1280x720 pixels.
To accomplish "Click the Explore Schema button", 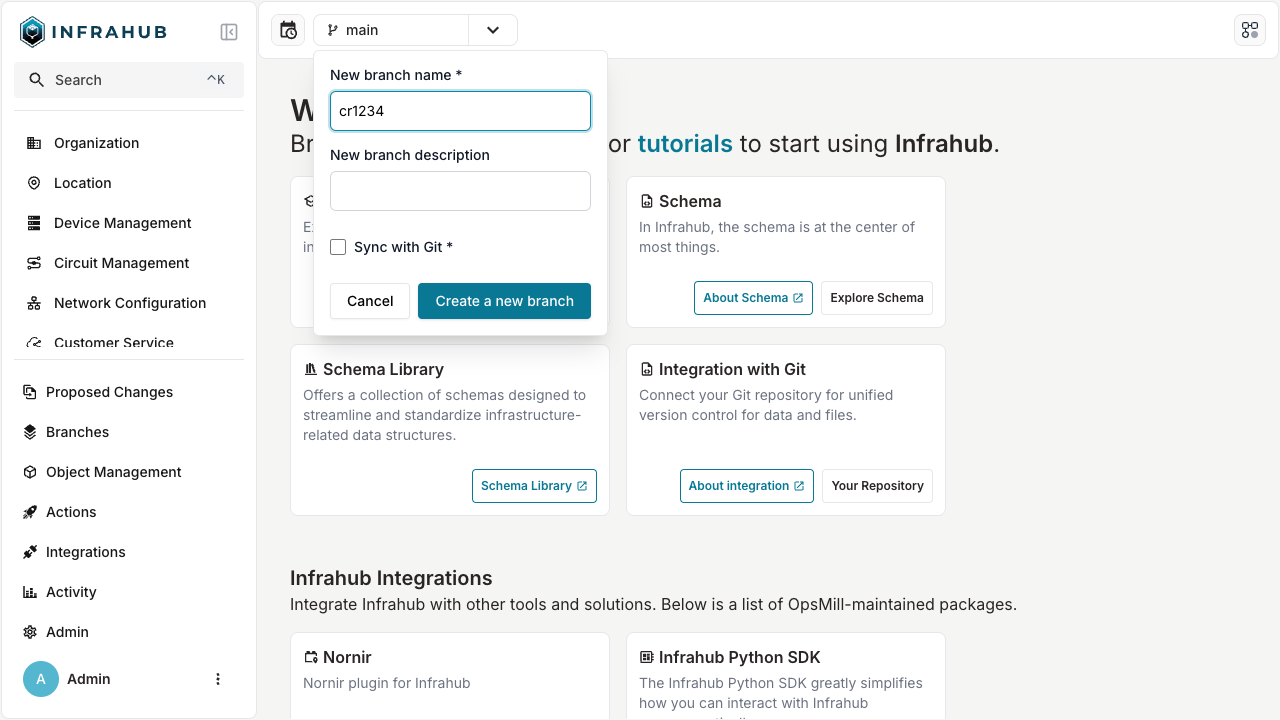I will [x=876, y=298].
